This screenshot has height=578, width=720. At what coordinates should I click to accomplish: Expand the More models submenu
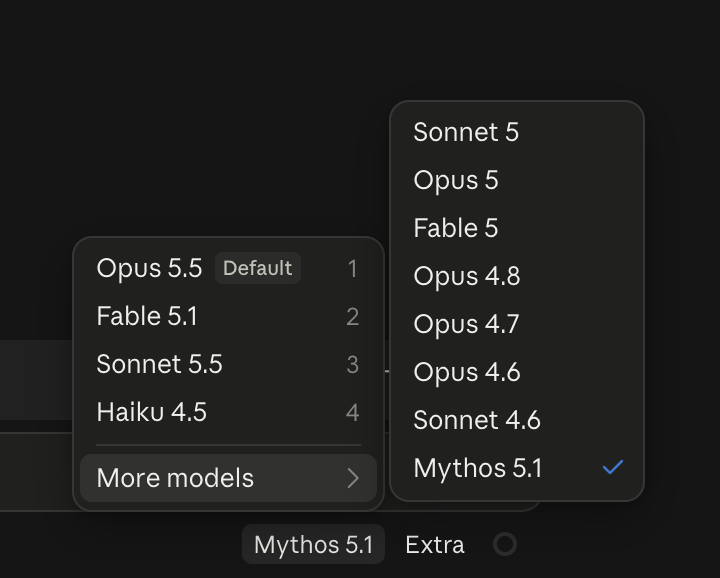tap(228, 478)
